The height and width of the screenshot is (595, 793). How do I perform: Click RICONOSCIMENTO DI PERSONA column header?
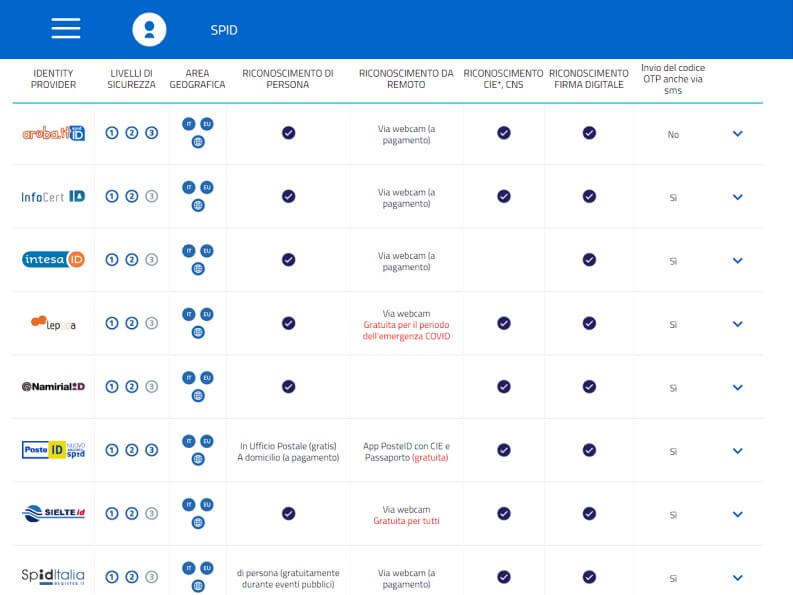tap(288, 79)
